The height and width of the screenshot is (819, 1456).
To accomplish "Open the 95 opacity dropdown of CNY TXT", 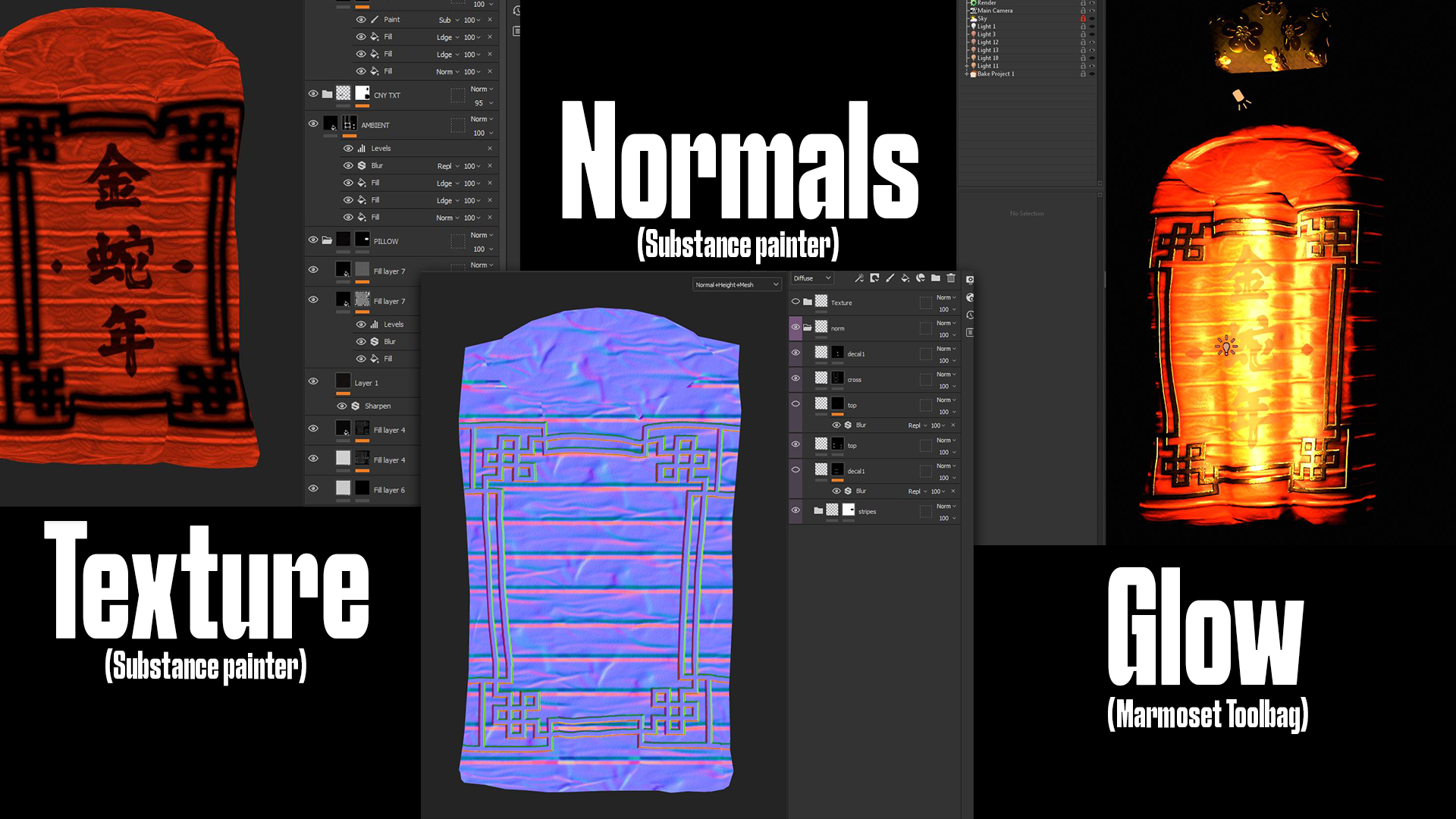I will 484,103.
